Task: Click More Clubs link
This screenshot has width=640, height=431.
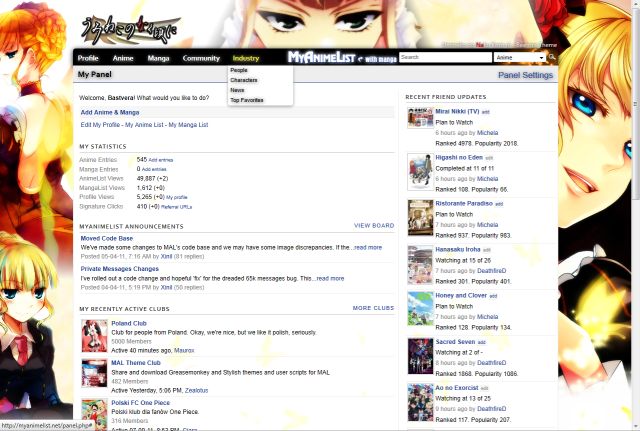Action: click(373, 308)
